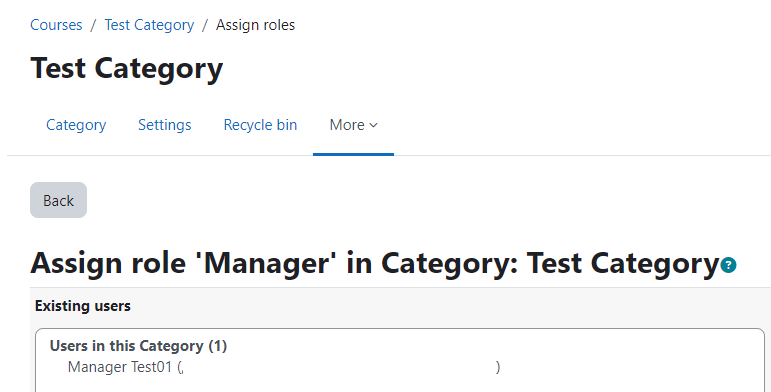The height and width of the screenshot is (392, 771).
Task: Click the Existing users label
Action: pyautogui.click(x=83, y=306)
